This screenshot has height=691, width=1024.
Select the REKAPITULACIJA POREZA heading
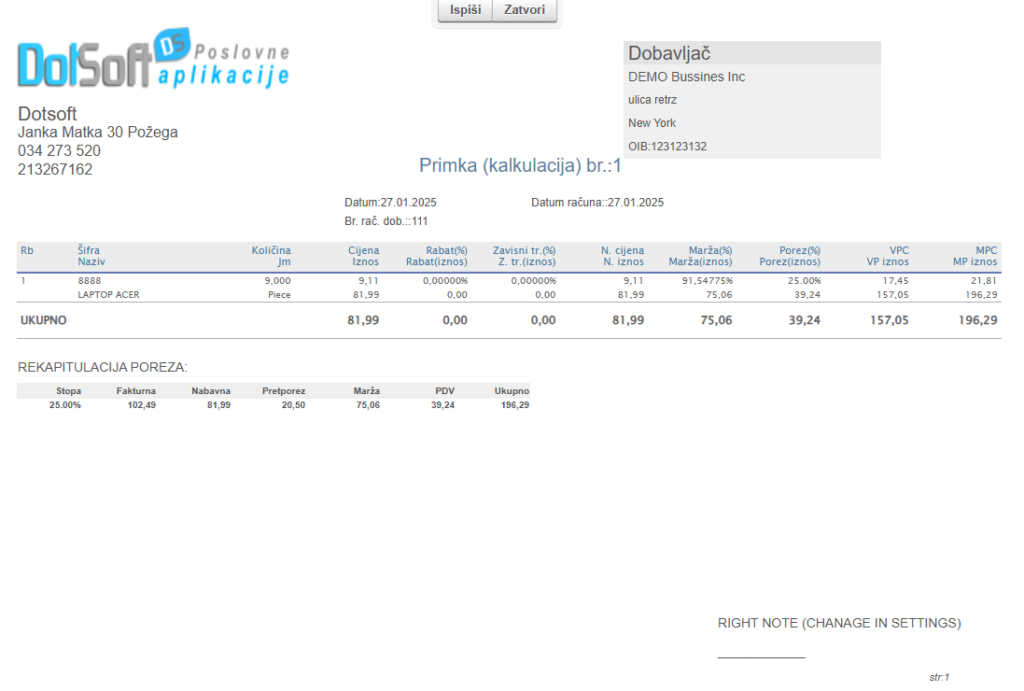102,368
